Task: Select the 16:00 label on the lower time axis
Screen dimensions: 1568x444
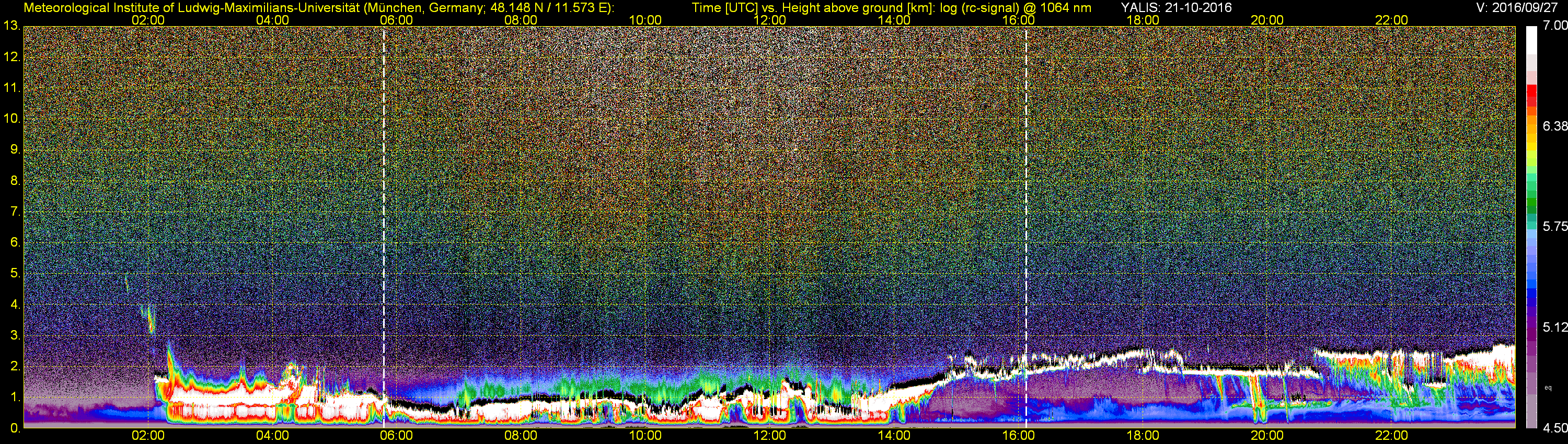Action: click(x=1018, y=436)
